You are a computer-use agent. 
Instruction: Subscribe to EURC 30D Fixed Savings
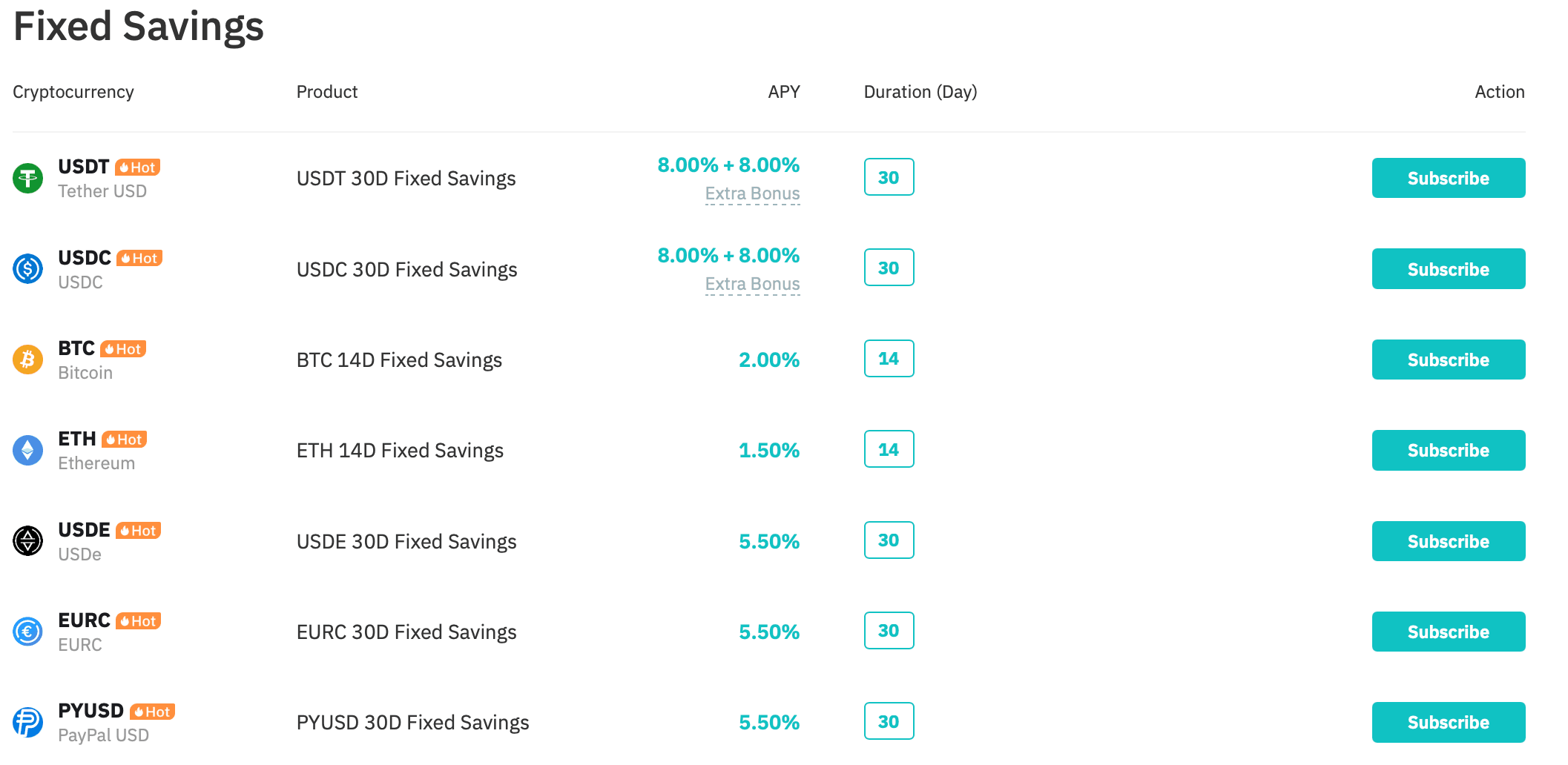pos(1448,632)
